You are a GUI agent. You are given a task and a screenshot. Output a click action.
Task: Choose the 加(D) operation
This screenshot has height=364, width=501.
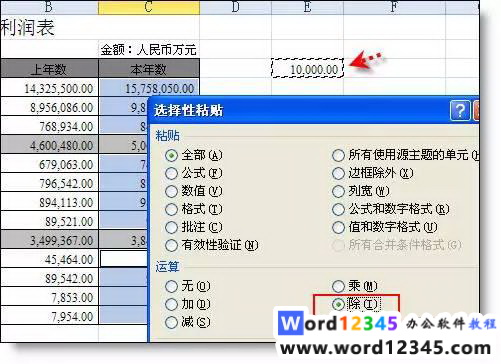[x=188, y=304]
